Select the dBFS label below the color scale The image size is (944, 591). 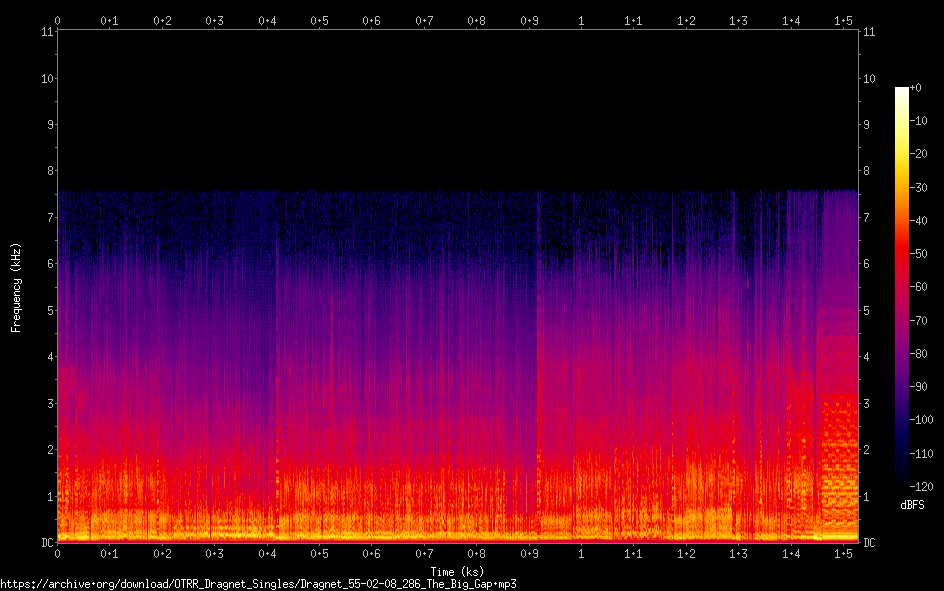(x=912, y=506)
